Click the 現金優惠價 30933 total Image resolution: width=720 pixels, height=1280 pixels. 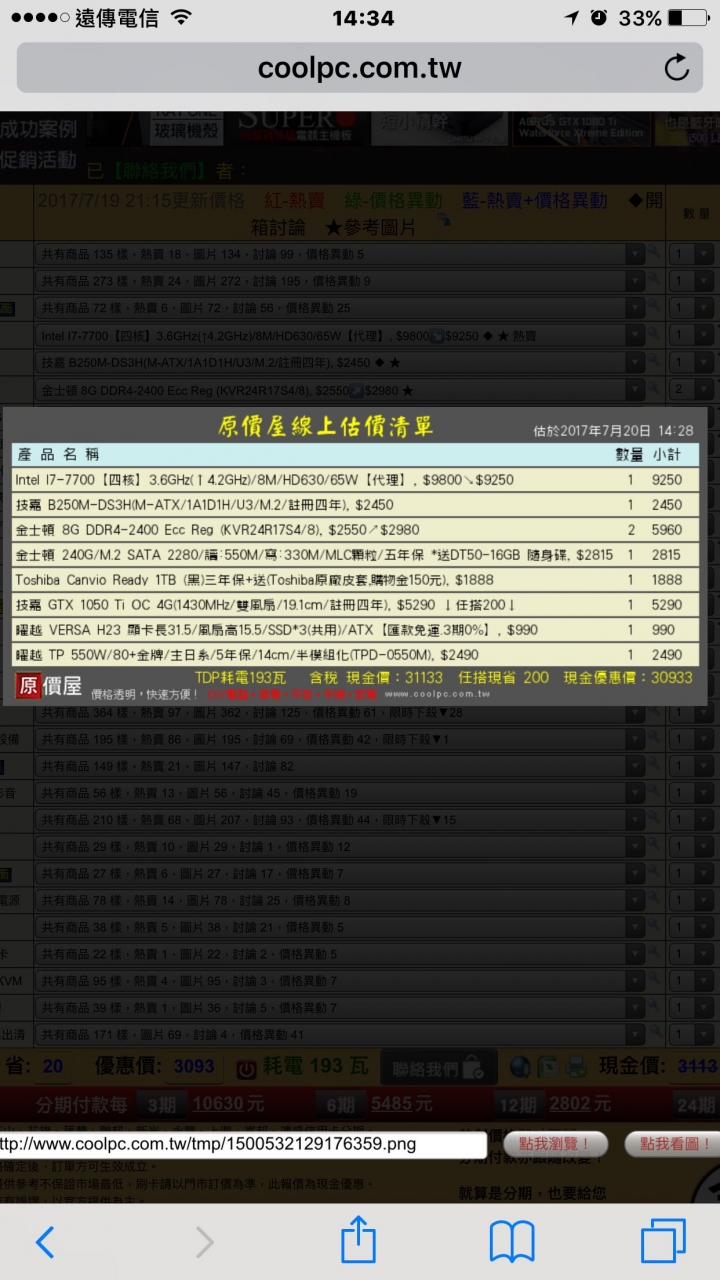[628, 678]
